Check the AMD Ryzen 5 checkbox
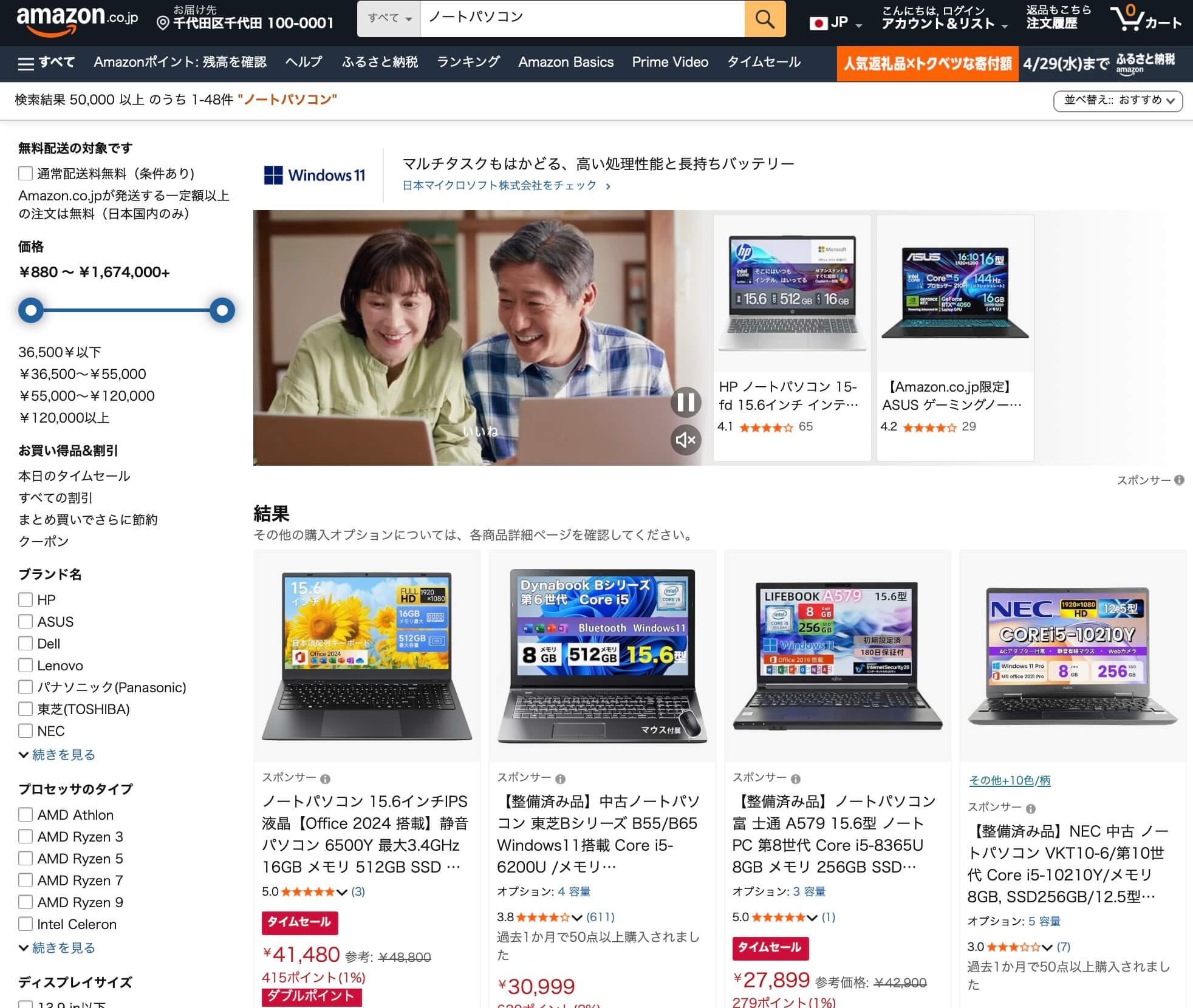The height and width of the screenshot is (1008, 1193). (x=26, y=859)
